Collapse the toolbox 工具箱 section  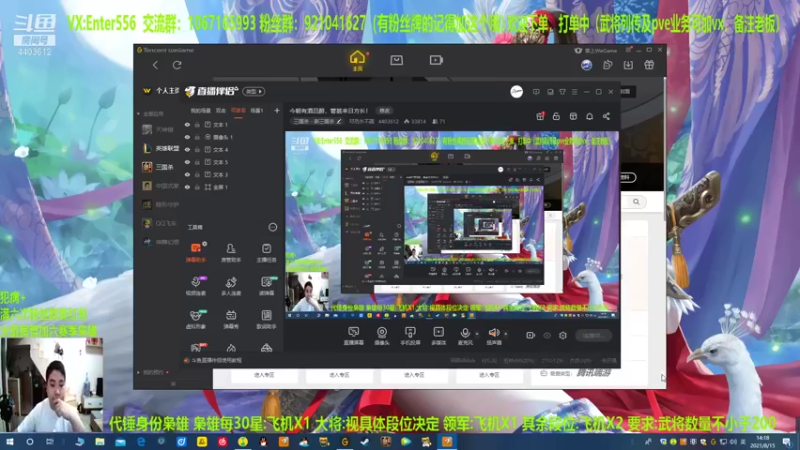273,227
